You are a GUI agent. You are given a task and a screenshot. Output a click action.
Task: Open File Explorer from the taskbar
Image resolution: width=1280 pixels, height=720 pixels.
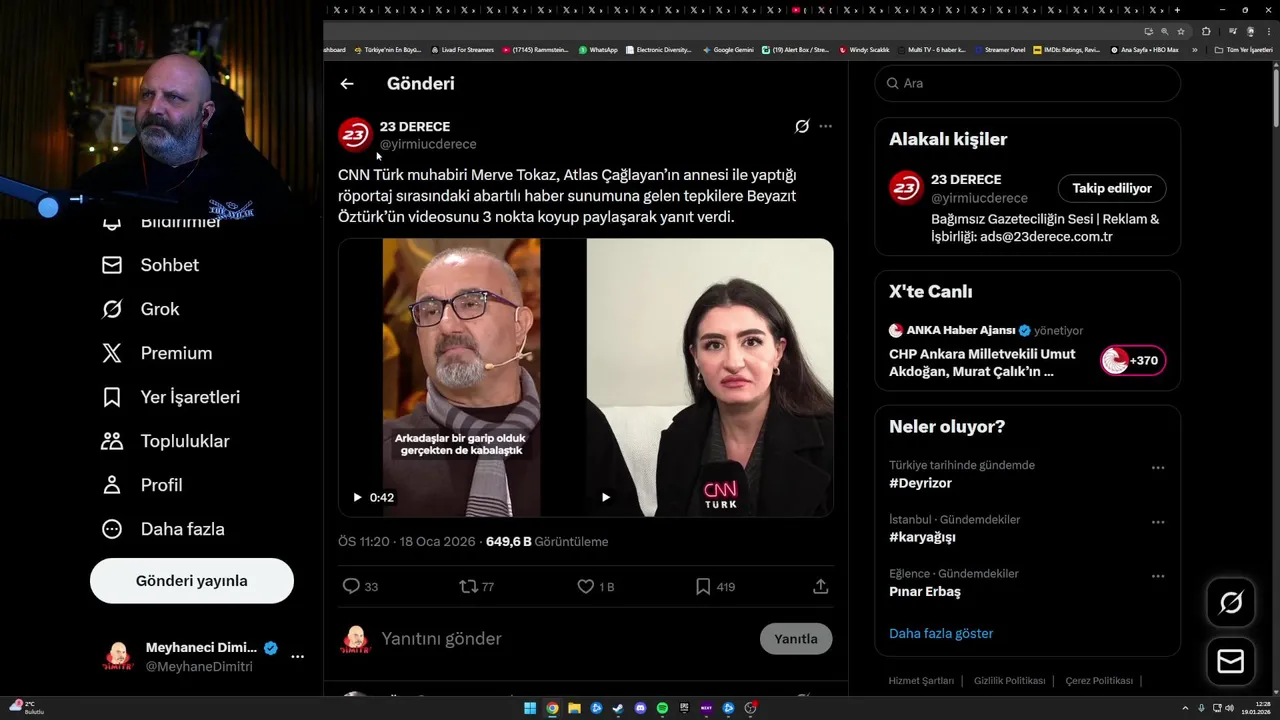pyautogui.click(x=574, y=708)
